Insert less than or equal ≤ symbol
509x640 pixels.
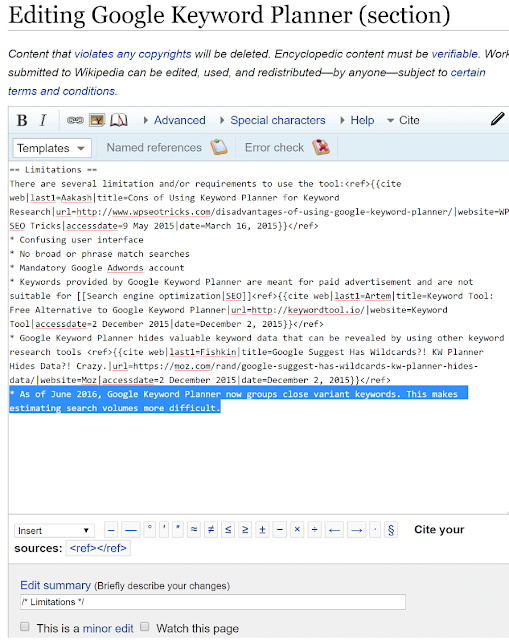[x=228, y=530]
